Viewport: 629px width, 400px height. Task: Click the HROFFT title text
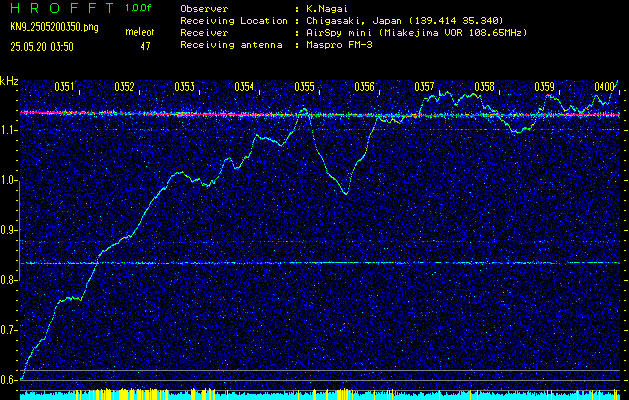62,8
